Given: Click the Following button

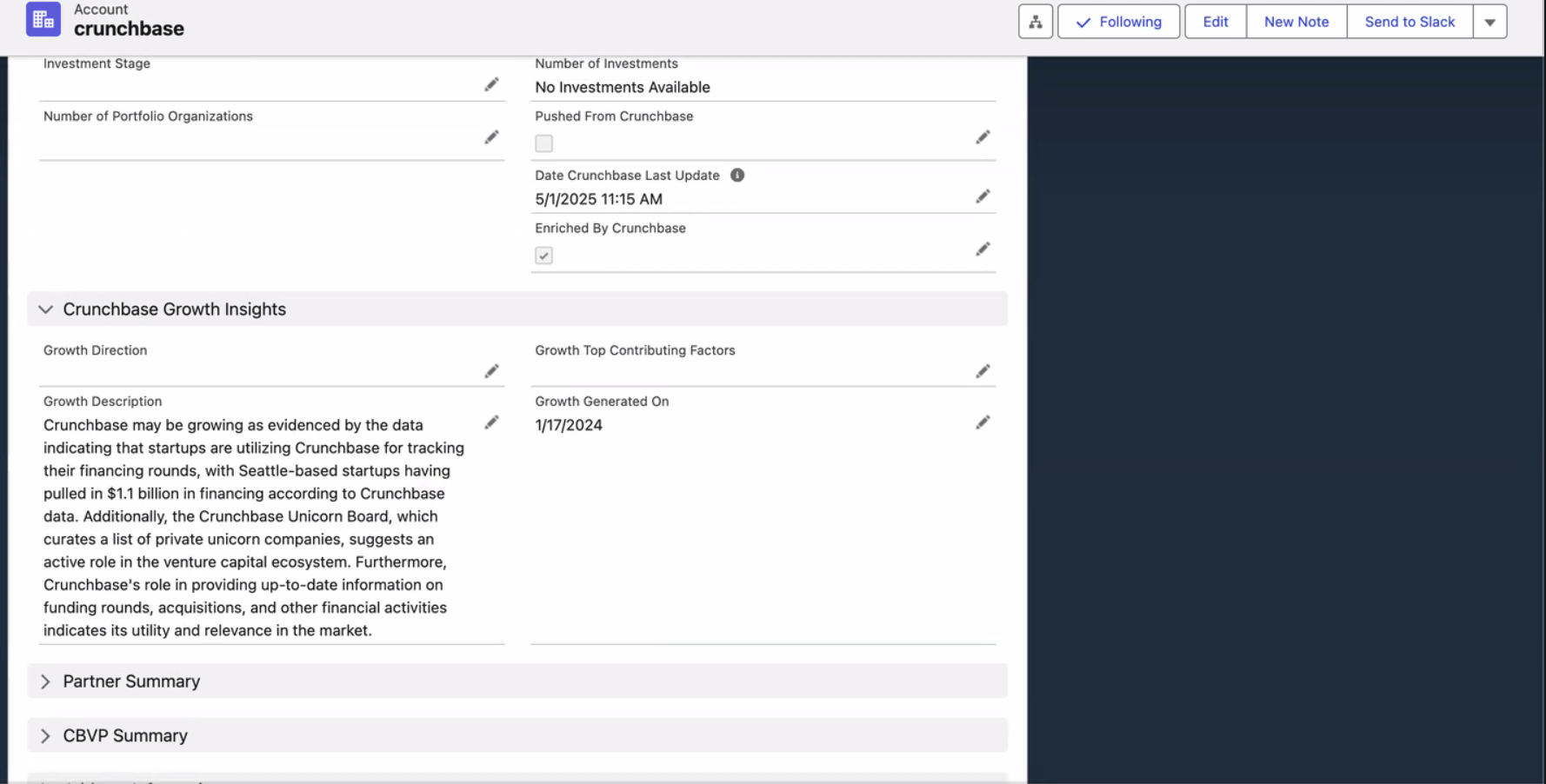Looking at the screenshot, I should tap(1118, 22).
